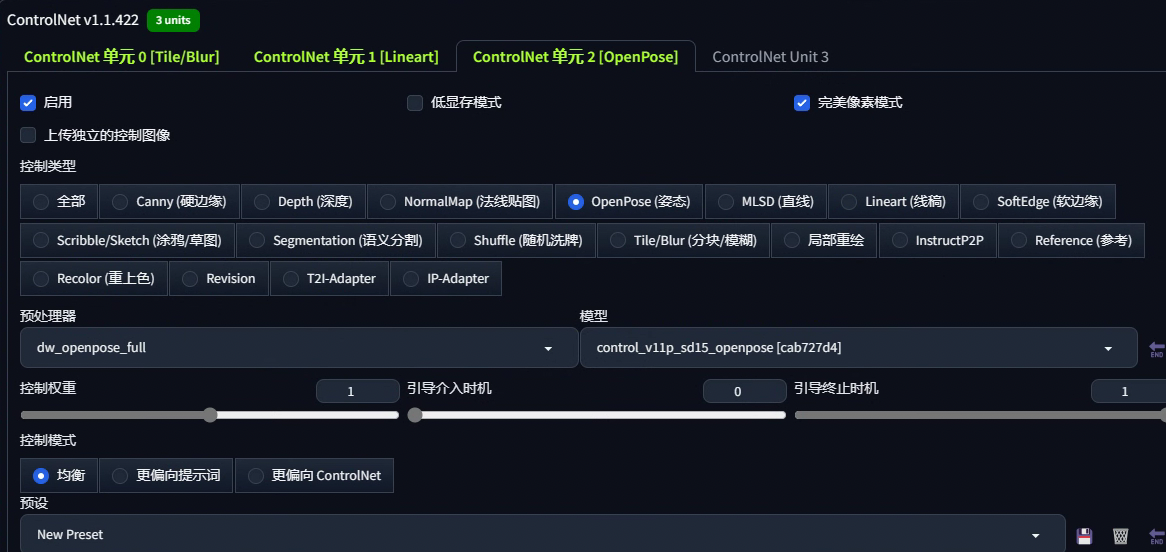
Task: Click the 引导终止时机 value input field
Action: click(x=1128, y=391)
